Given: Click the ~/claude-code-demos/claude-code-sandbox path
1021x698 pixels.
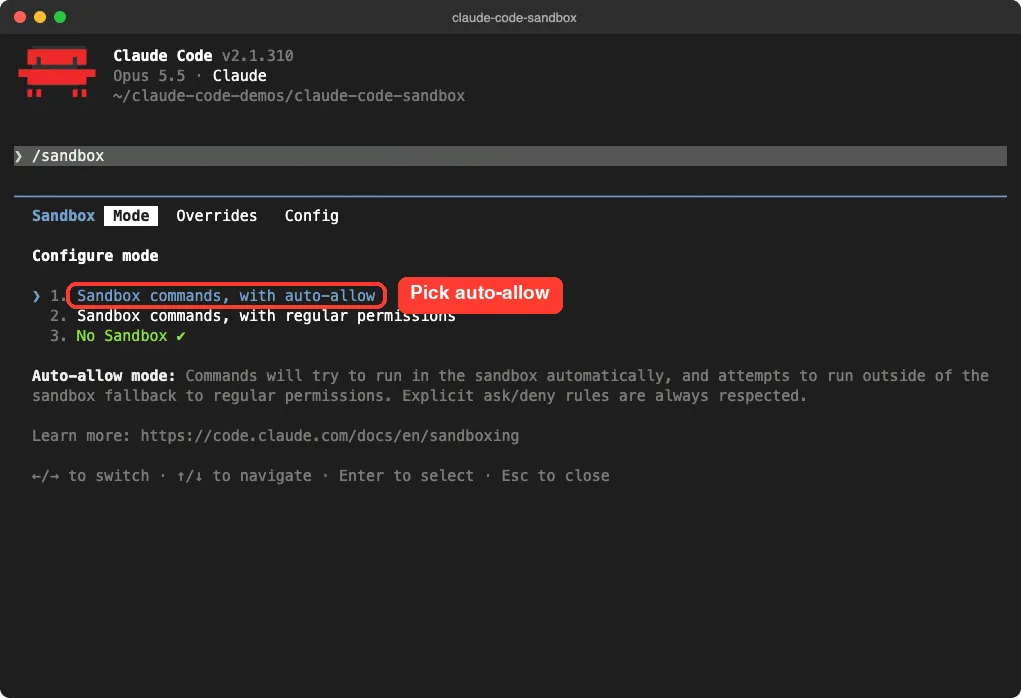Looking at the screenshot, I should pos(288,96).
